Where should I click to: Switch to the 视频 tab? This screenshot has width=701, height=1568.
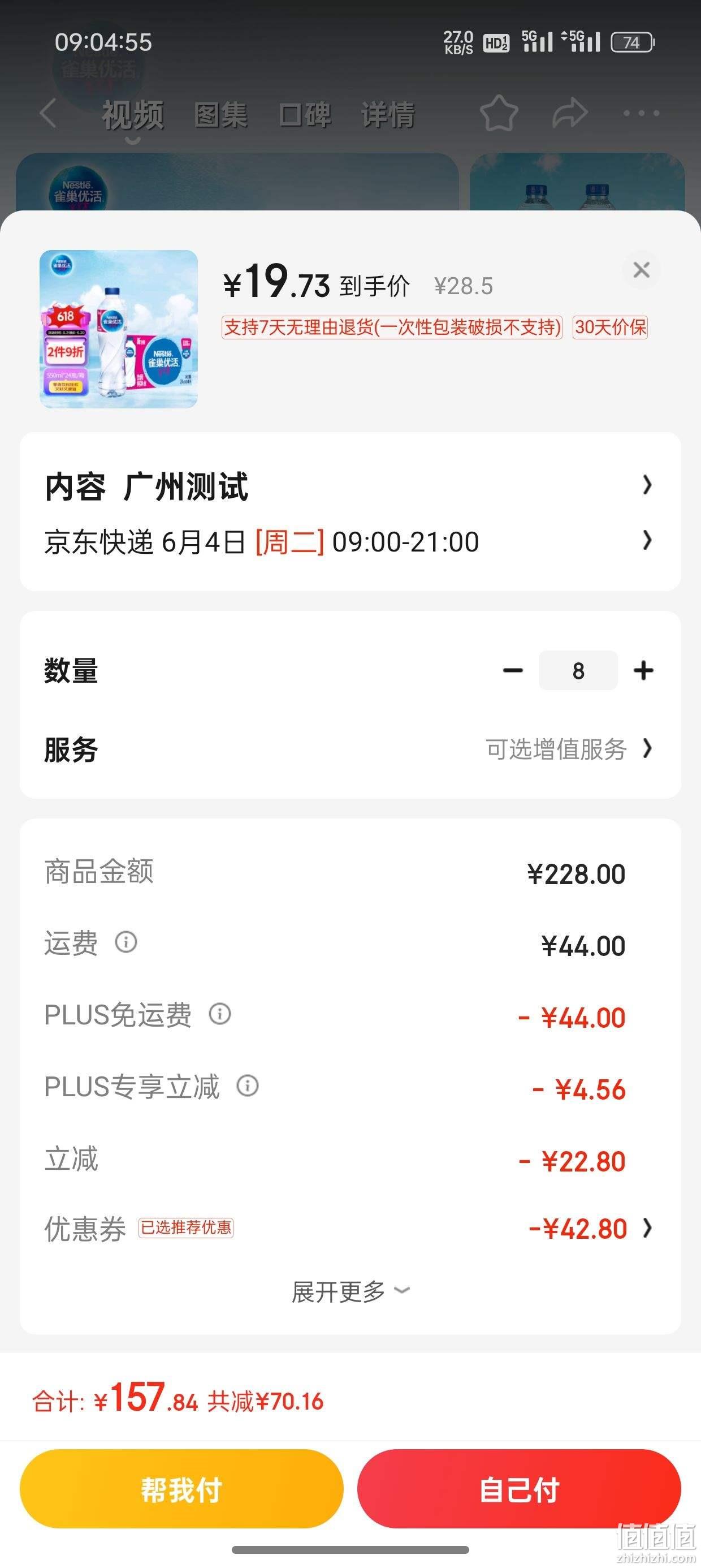click(133, 114)
